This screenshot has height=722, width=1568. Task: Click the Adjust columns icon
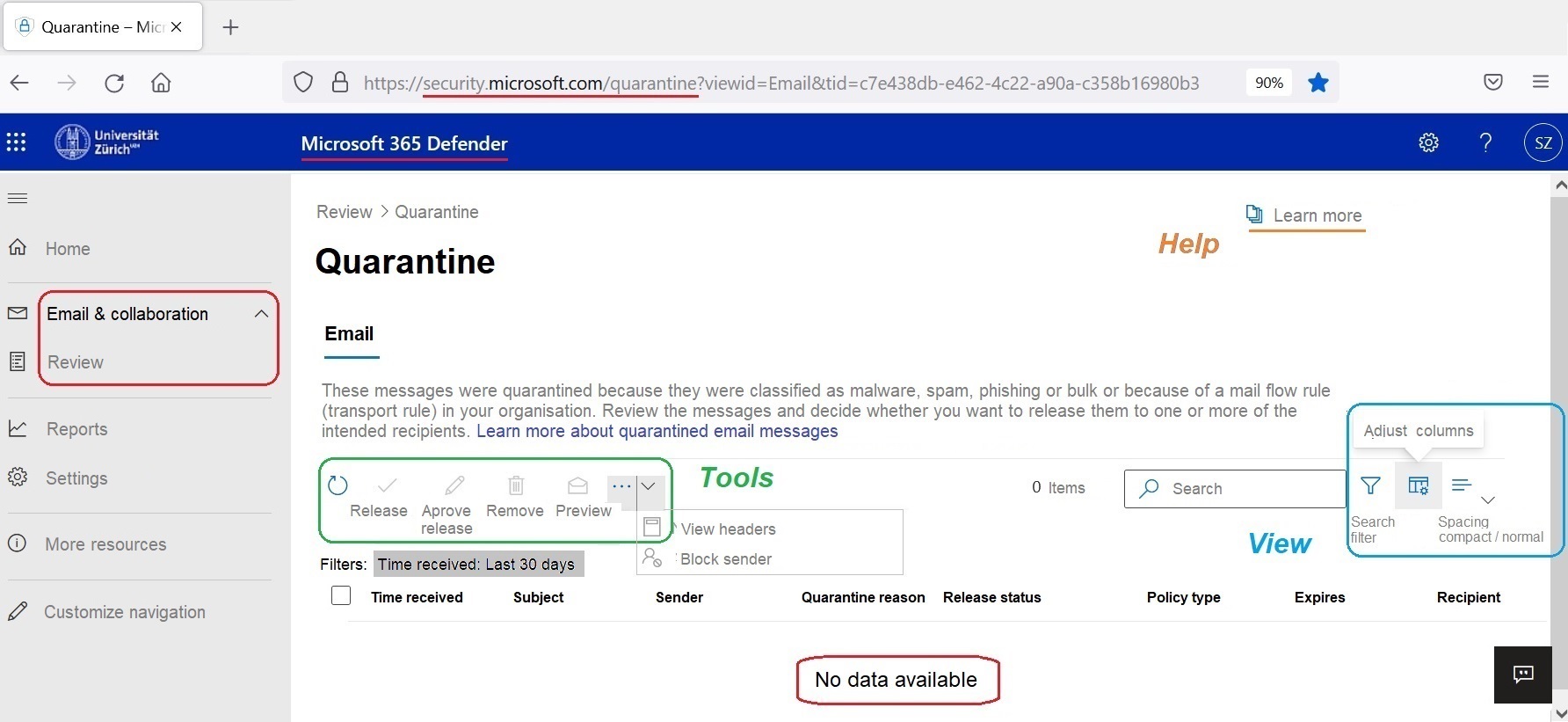[1418, 485]
